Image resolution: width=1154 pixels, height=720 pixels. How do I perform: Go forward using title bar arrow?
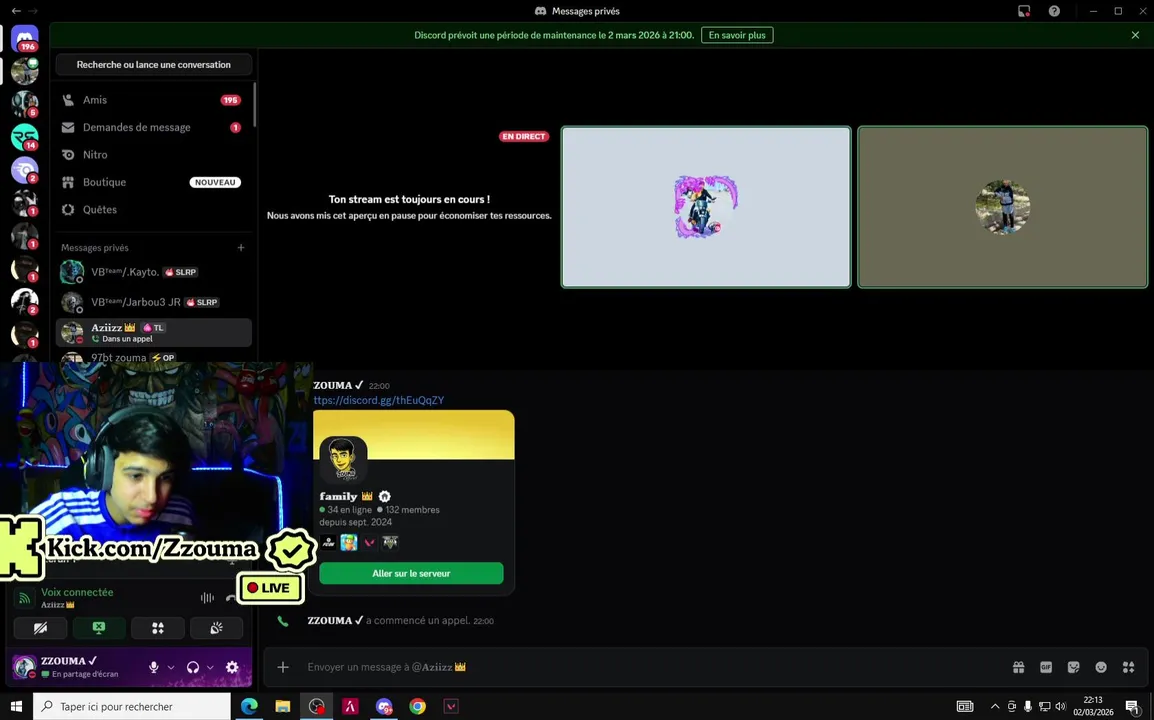pyautogui.click(x=33, y=11)
